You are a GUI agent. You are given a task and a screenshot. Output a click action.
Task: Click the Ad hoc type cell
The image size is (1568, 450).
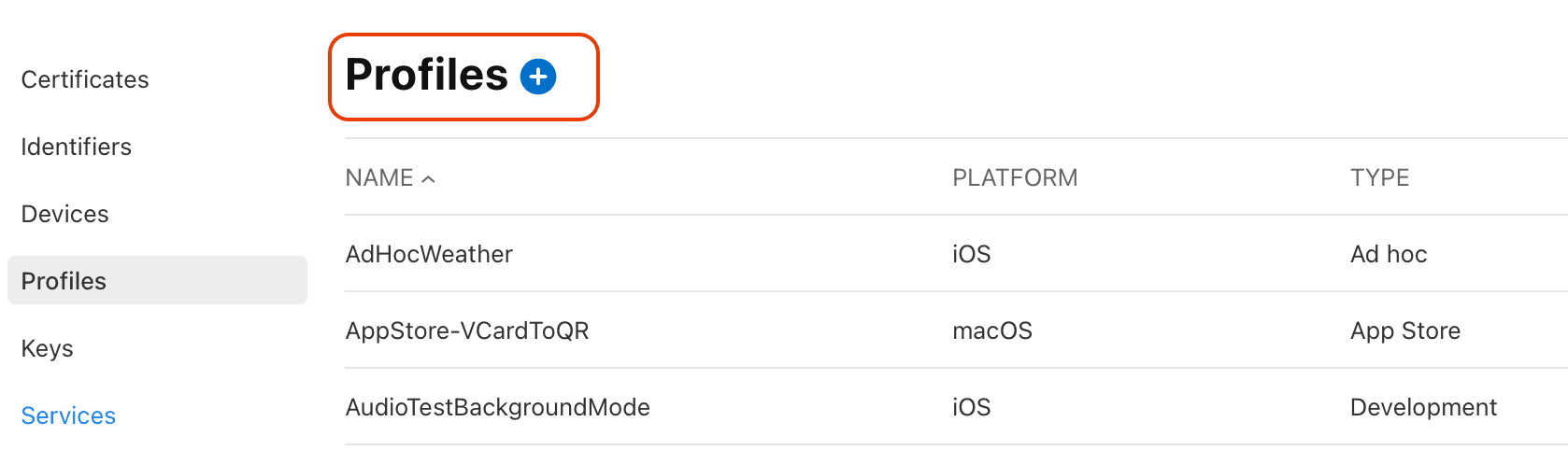click(x=1389, y=254)
